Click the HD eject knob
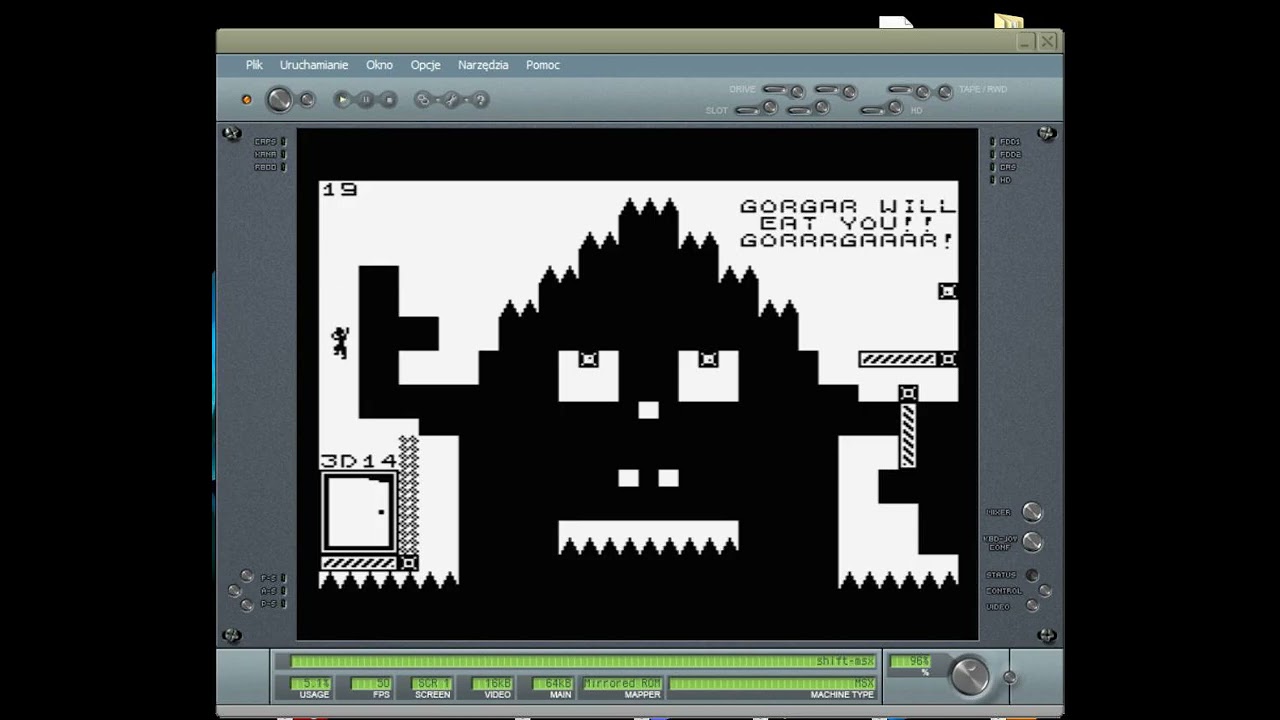This screenshot has height=720, width=1280. tap(895, 107)
